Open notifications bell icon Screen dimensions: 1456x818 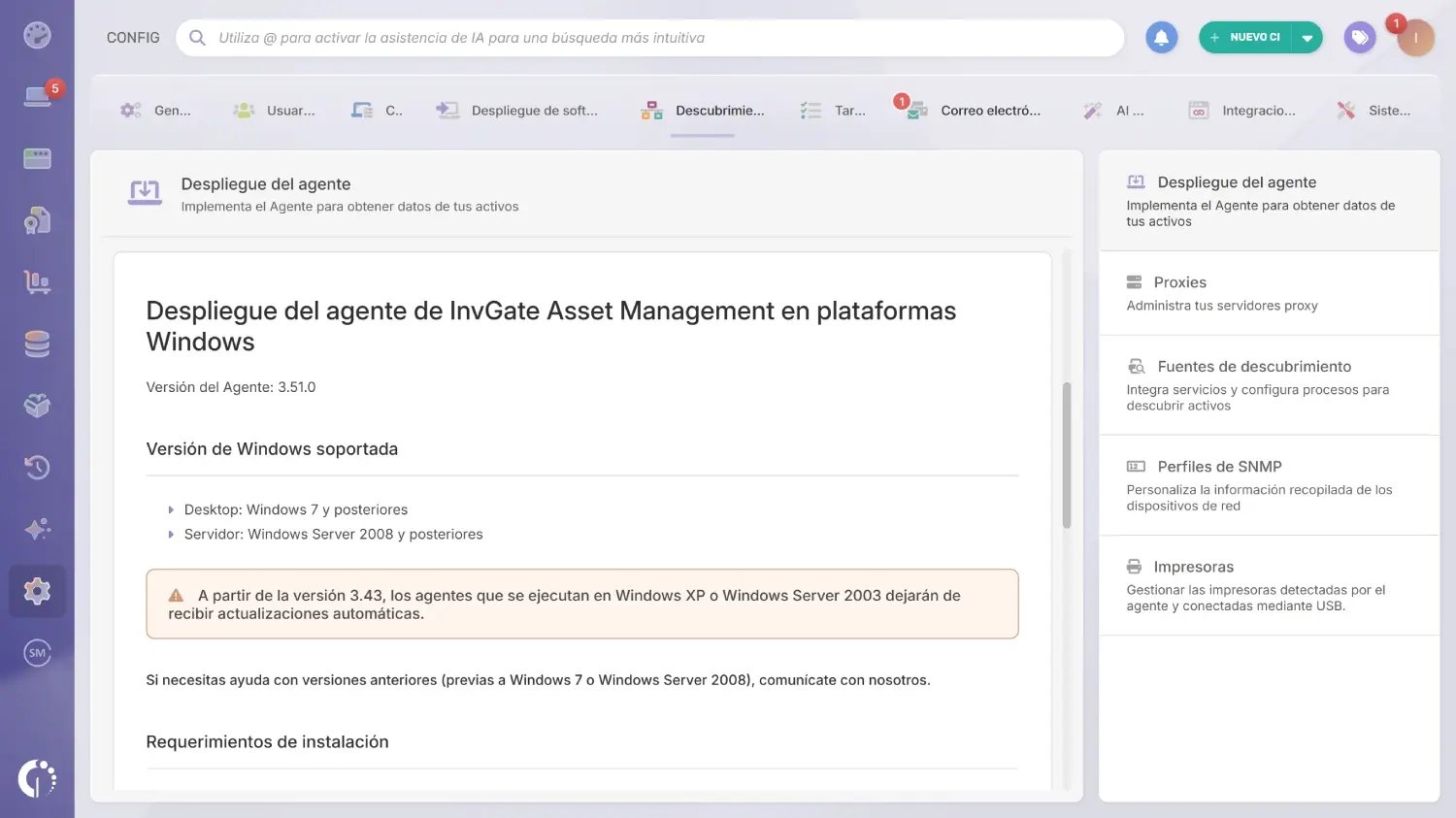pyautogui.click(x=1161, y=38)
